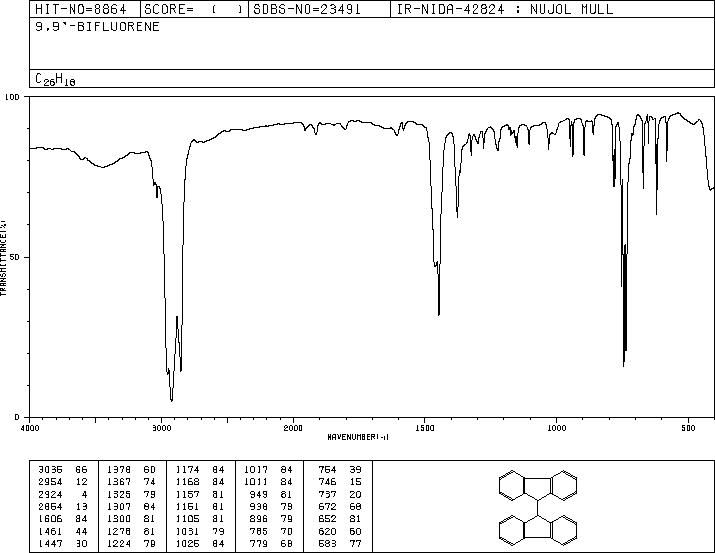Click the molecular formula C26H18
Viewport: 715px width, 553px height.
[55, 79]
